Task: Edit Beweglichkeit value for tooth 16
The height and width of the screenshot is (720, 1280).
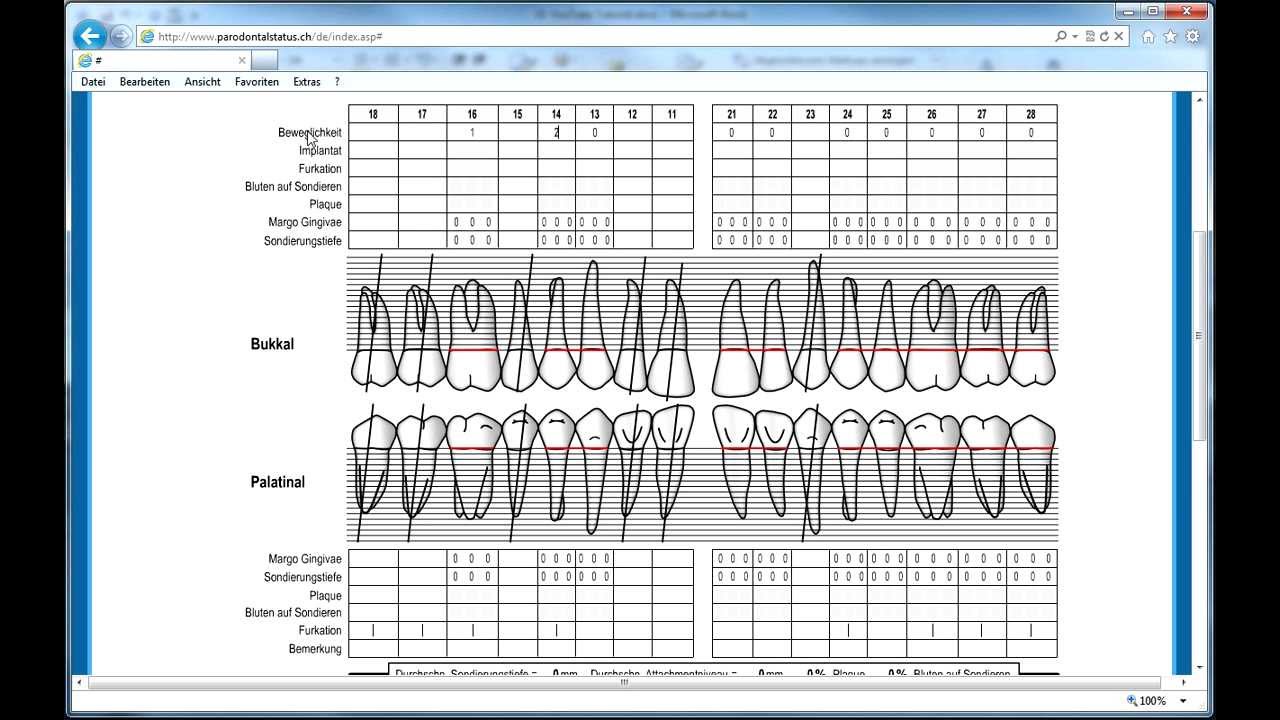Action: [x=472, y=132]
